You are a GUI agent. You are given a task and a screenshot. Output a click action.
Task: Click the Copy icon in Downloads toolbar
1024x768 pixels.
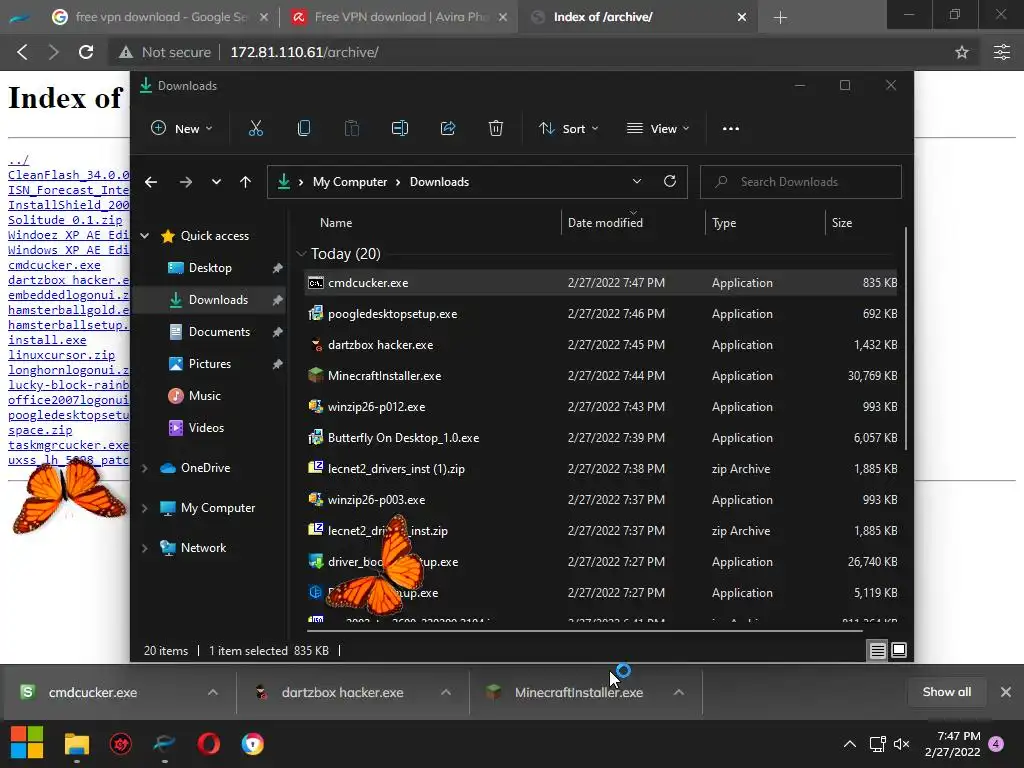click(304, 129)
